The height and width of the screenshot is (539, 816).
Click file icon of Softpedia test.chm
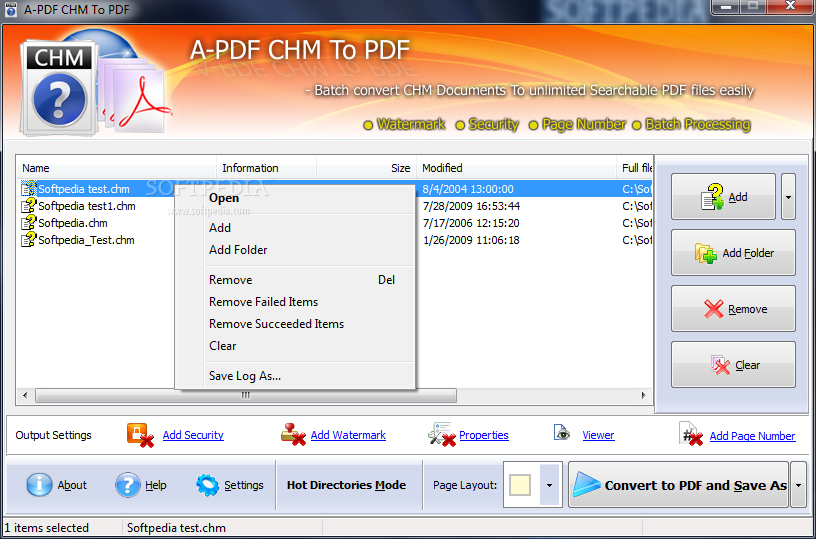click(29, 189)
